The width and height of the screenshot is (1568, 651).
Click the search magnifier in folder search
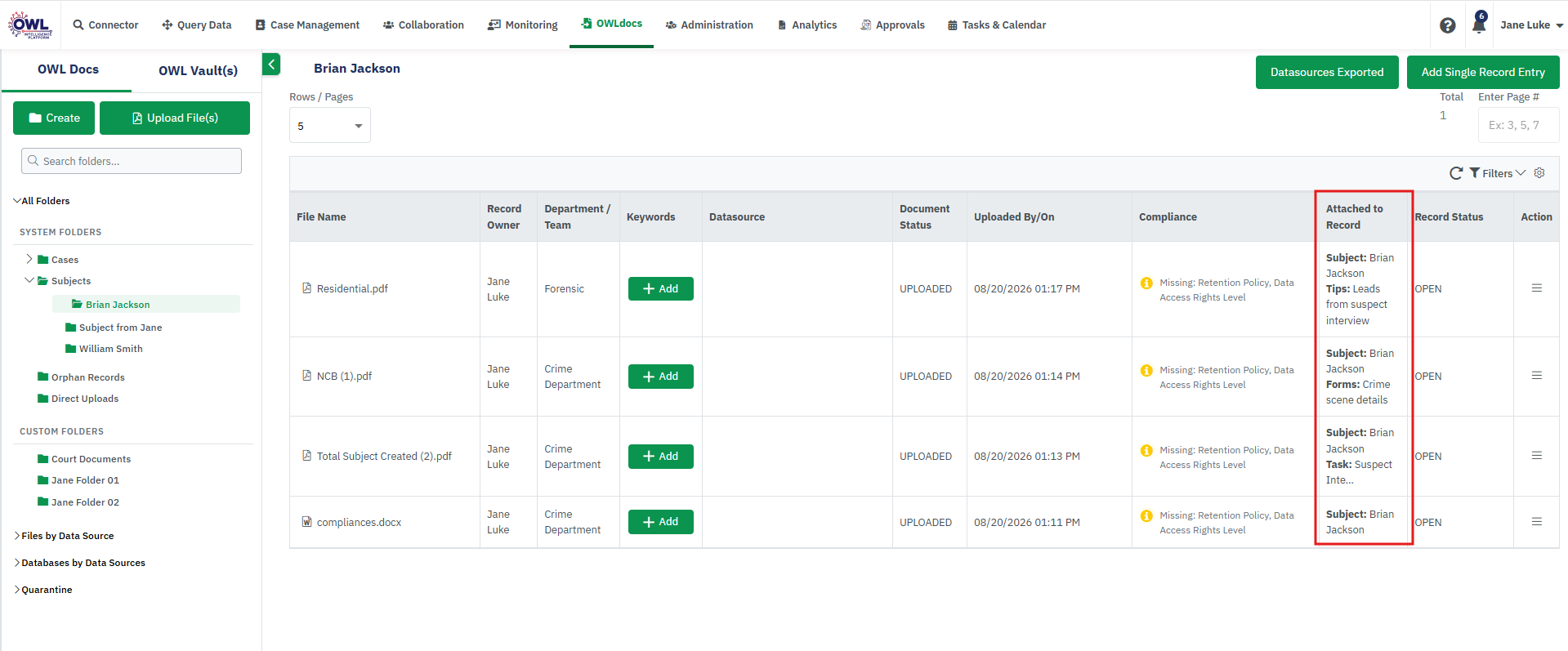pyautogui.click(x=34, y=161)
